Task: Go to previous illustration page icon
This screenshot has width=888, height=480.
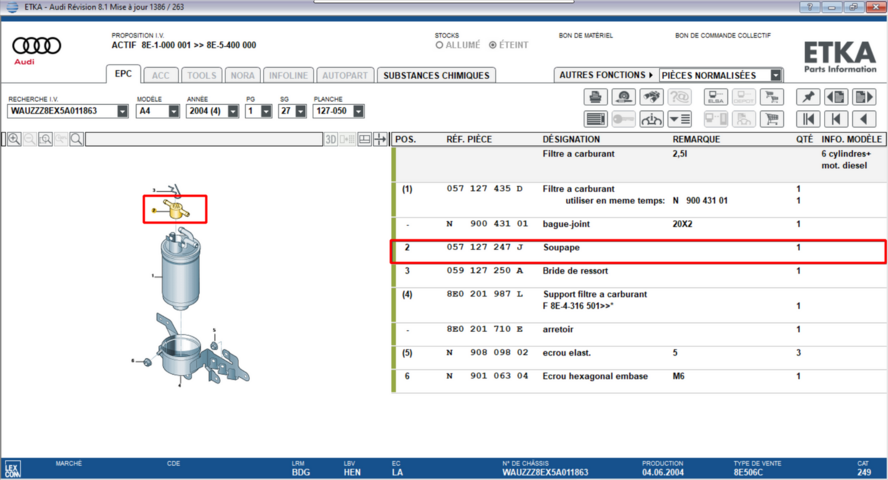Action: pyautogui.click(x=836, y=97)
